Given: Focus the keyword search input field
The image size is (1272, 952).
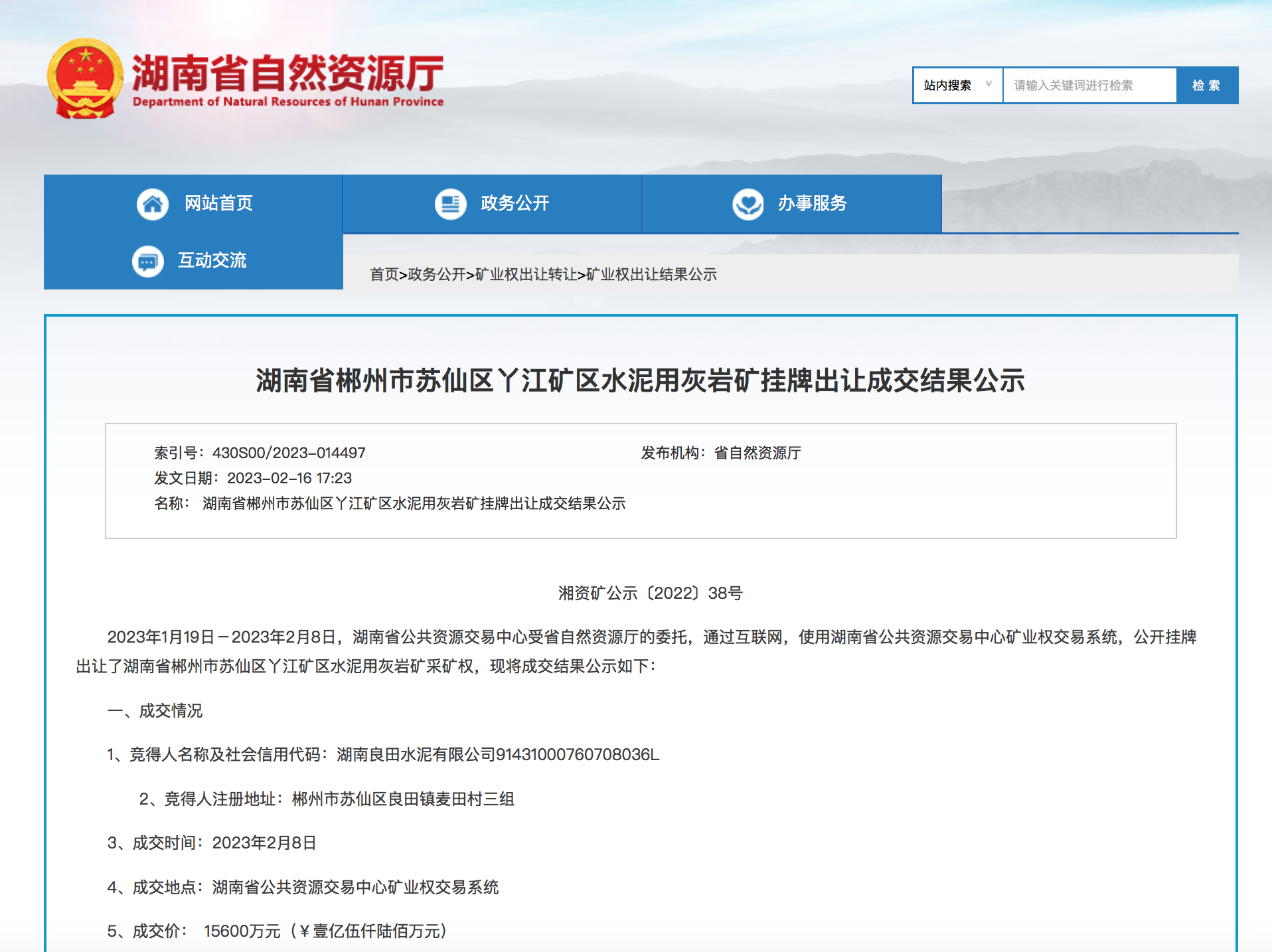Looking at the screenshot, I should click(x=1089, y=85).
